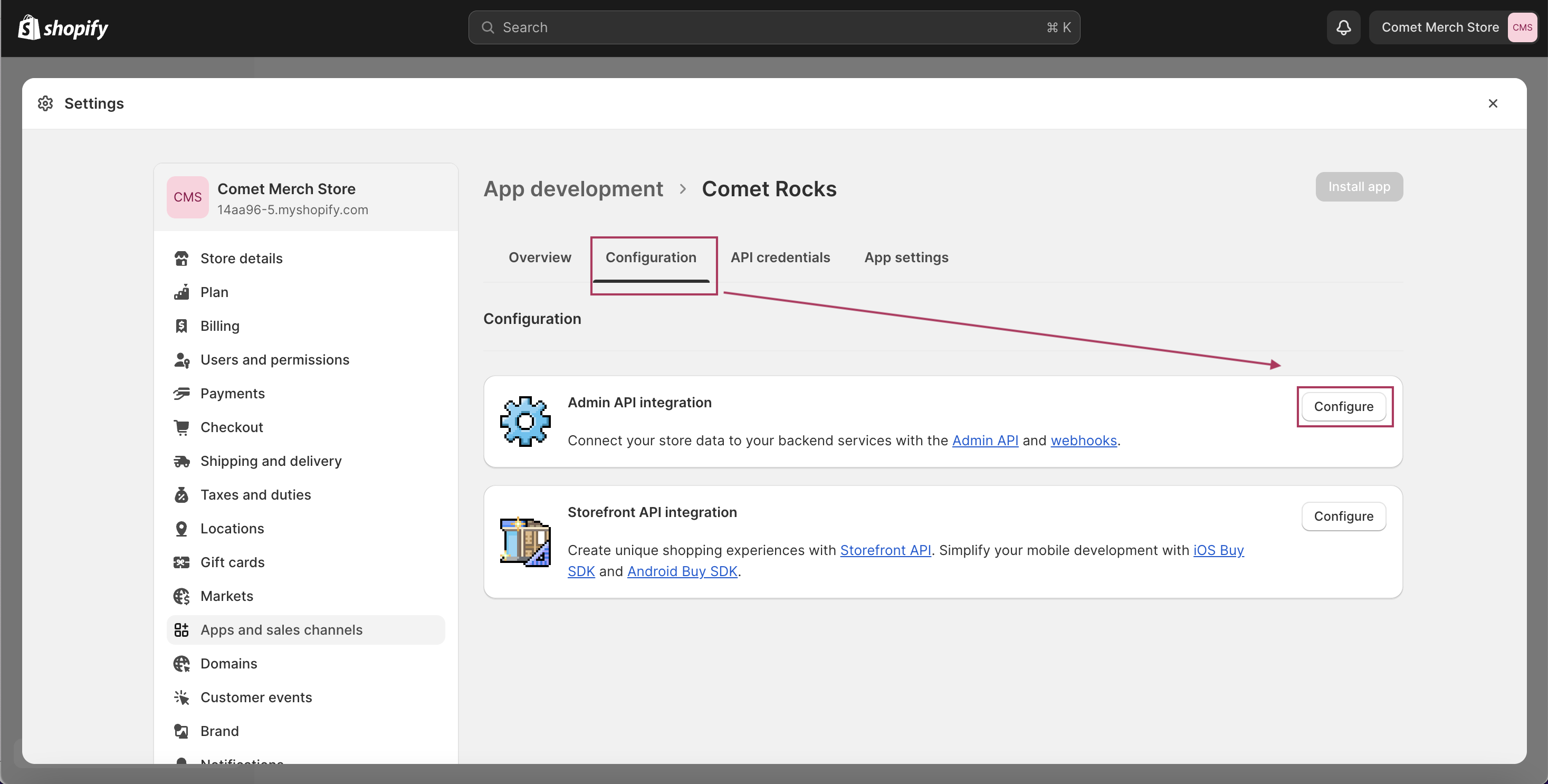Switch to the API credentials tab
Image resolution: width=1548 pixels, height=784 pixels.
[780, 257]
